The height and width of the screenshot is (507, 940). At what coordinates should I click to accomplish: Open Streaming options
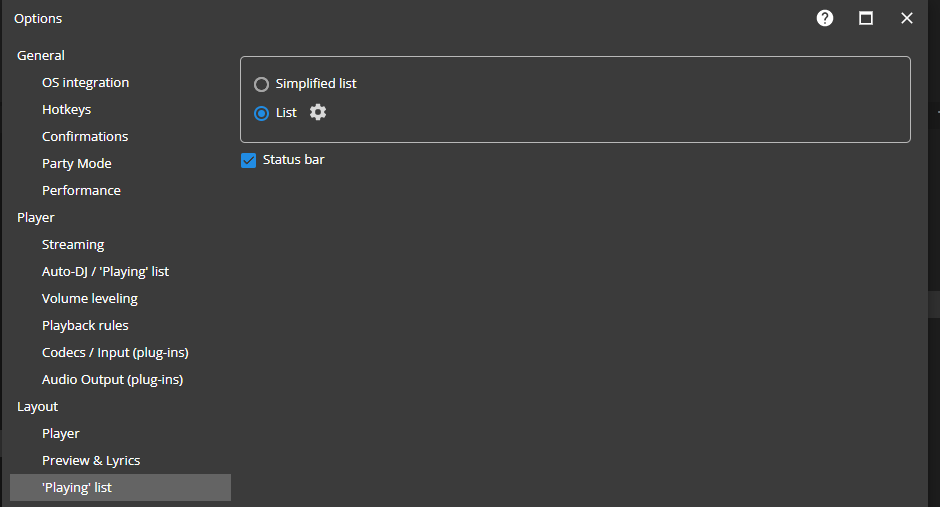pyautogui.click(x=73, y=245)
